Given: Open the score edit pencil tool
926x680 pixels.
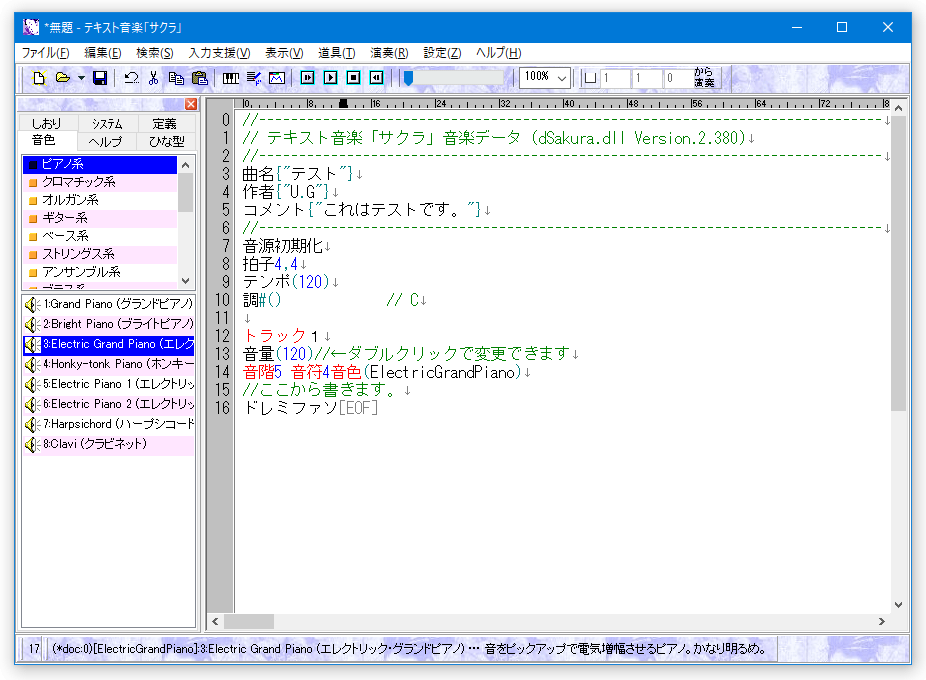Looking at the screenshot, I should pyautogui.click(x=254, y=78).
